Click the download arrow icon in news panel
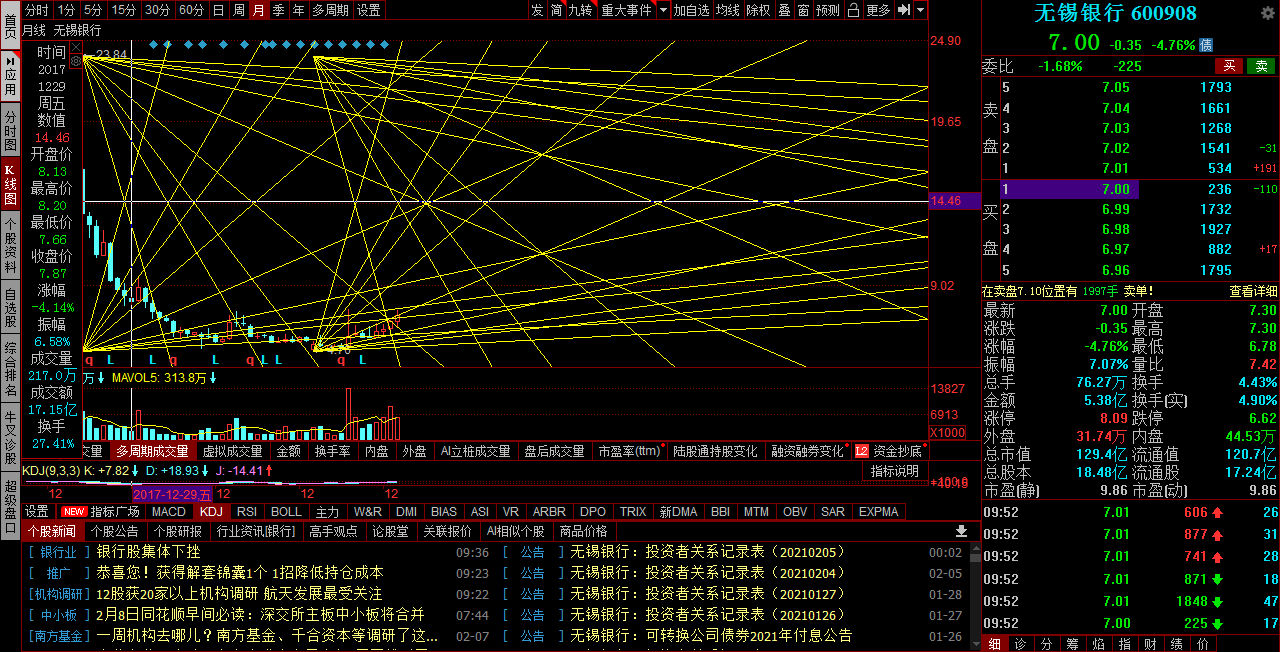This screenshot has width=1280, height=652. tap(961, 531)
